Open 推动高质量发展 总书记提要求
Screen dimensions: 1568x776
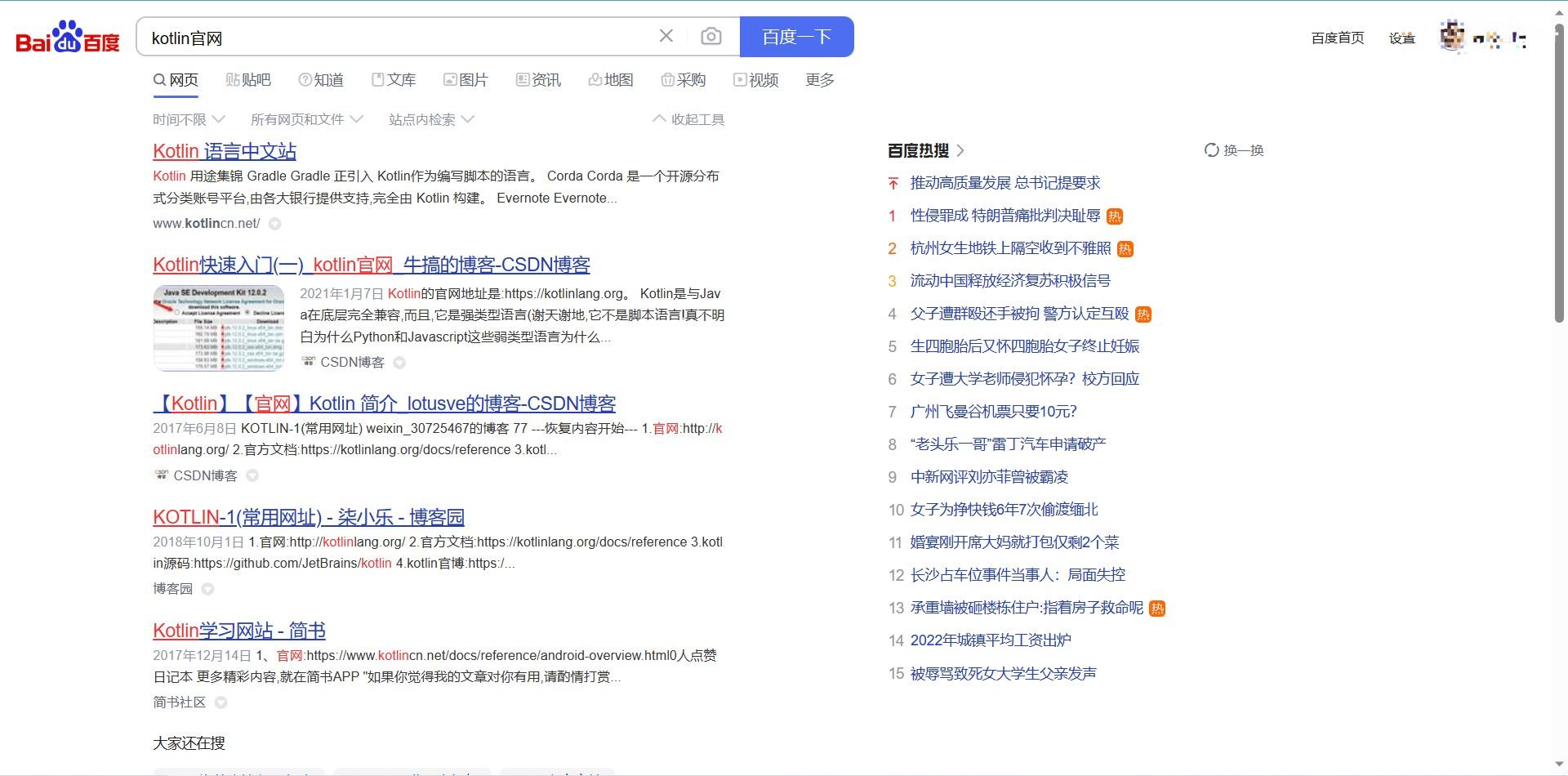point(1005,183)
